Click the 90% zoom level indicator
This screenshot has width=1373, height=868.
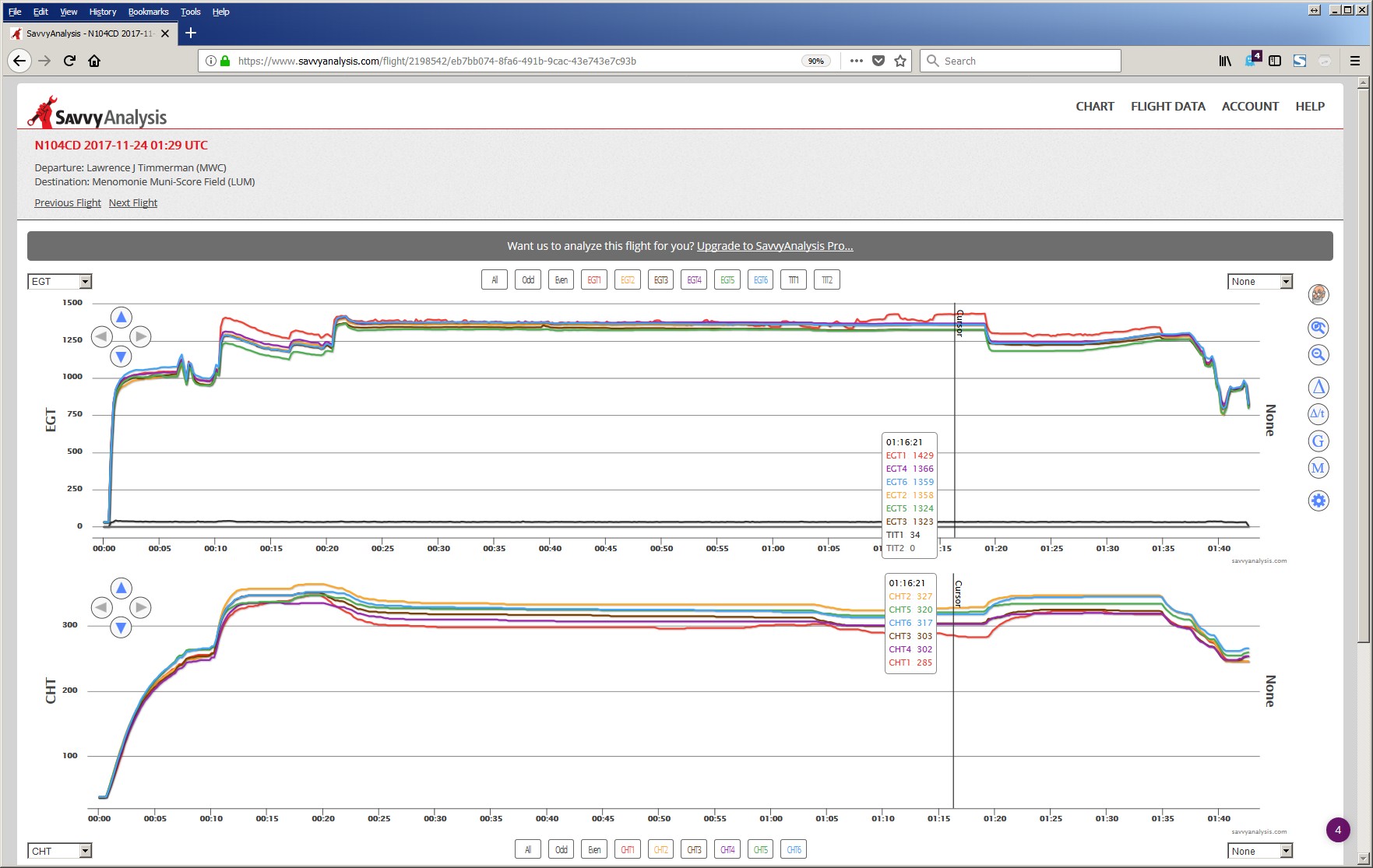tap(816, 61)
